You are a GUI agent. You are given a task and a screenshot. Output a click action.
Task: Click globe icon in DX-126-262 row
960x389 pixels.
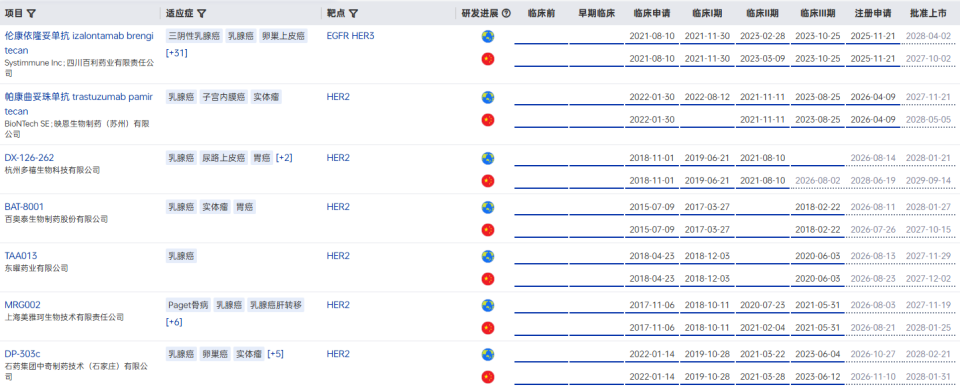click(x=488, y=158)
